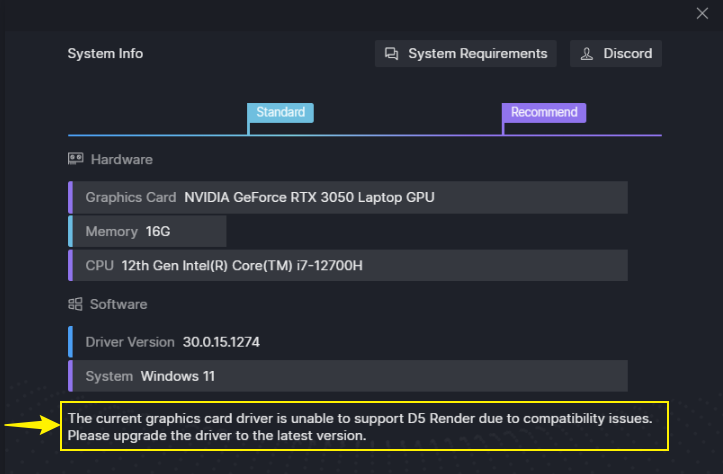Click the Software section heading
723x474 pixels.
(119, 304)
